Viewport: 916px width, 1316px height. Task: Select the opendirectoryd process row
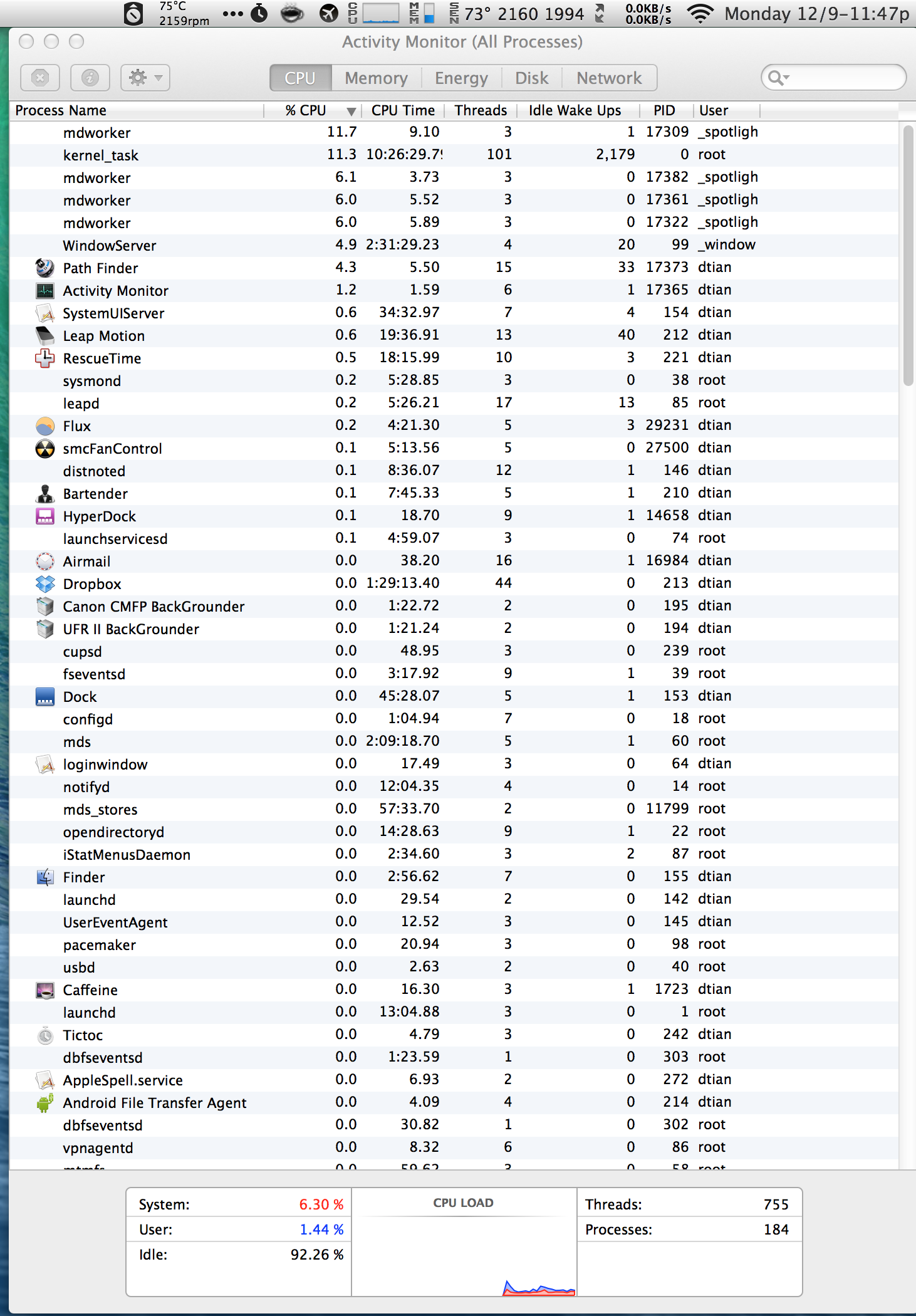click(x=454, y=832)
